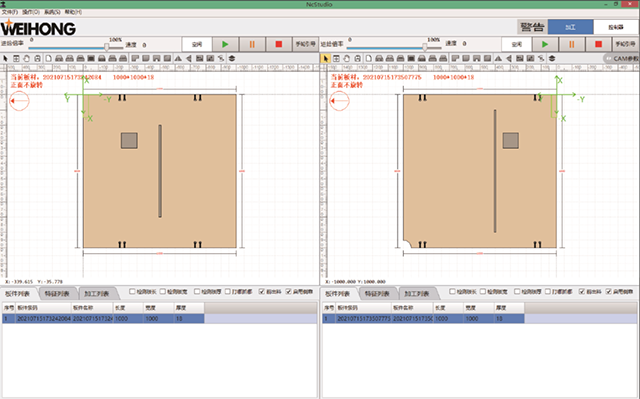Open first menu in the menu bar

pyautogui.click(x=10, y=12)
